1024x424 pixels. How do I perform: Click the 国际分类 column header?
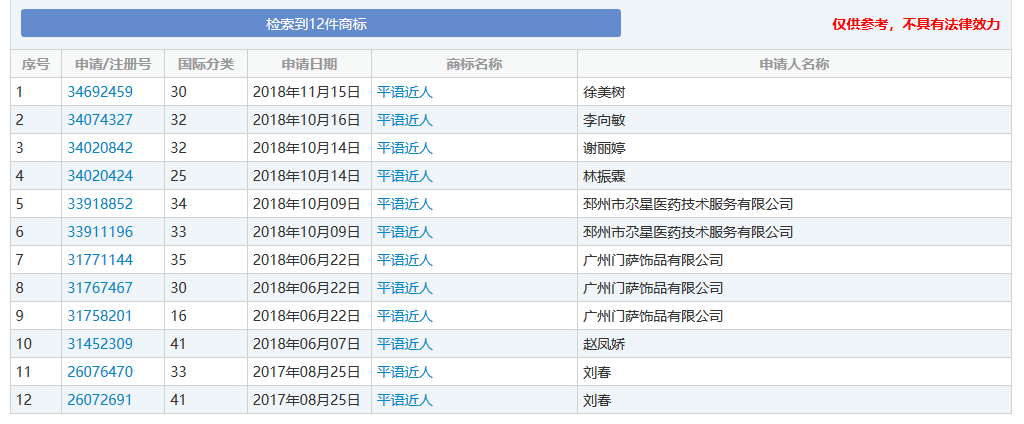[206, 64]
